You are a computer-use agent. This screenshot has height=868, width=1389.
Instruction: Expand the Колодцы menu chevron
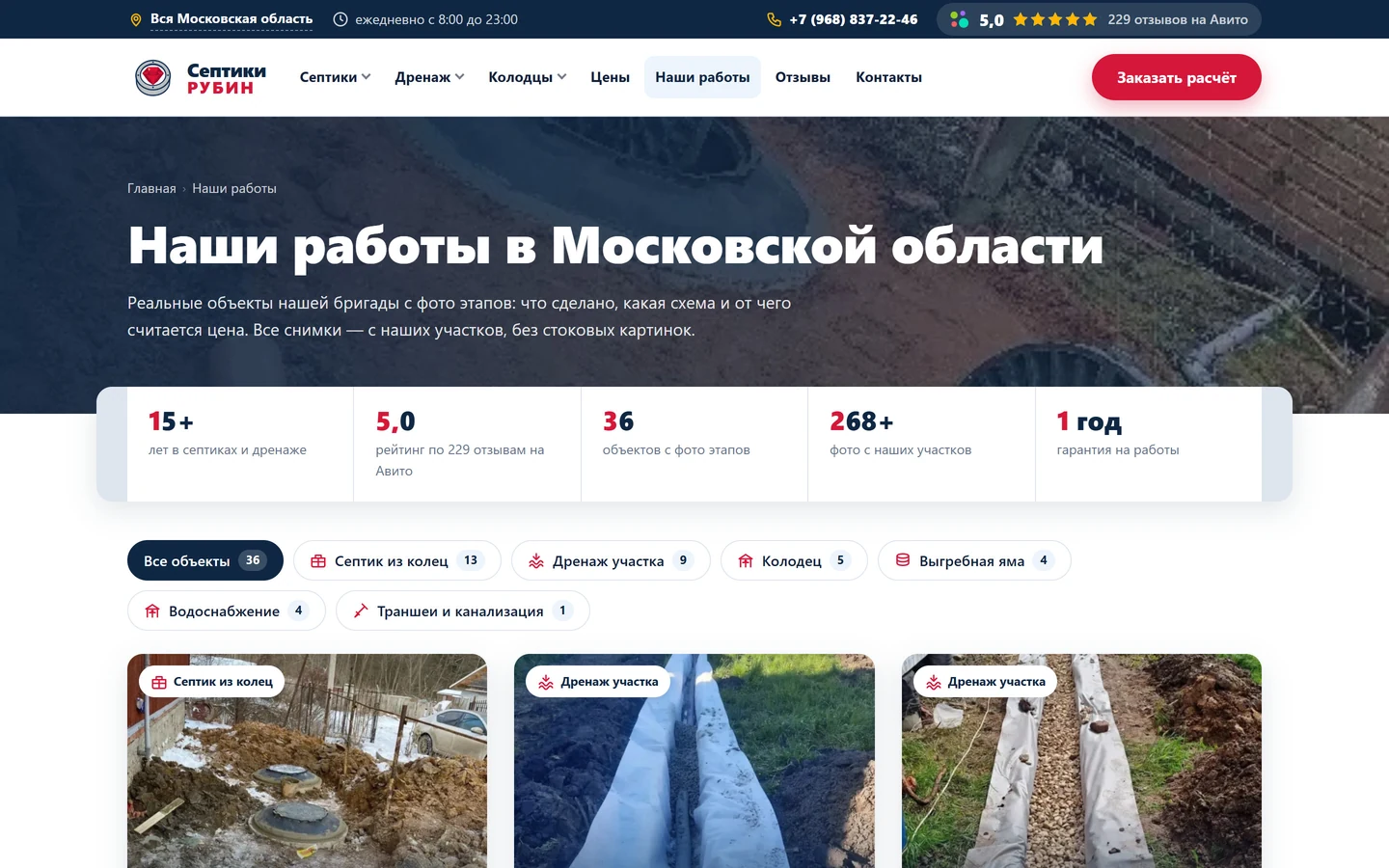[x=561, y=77]
